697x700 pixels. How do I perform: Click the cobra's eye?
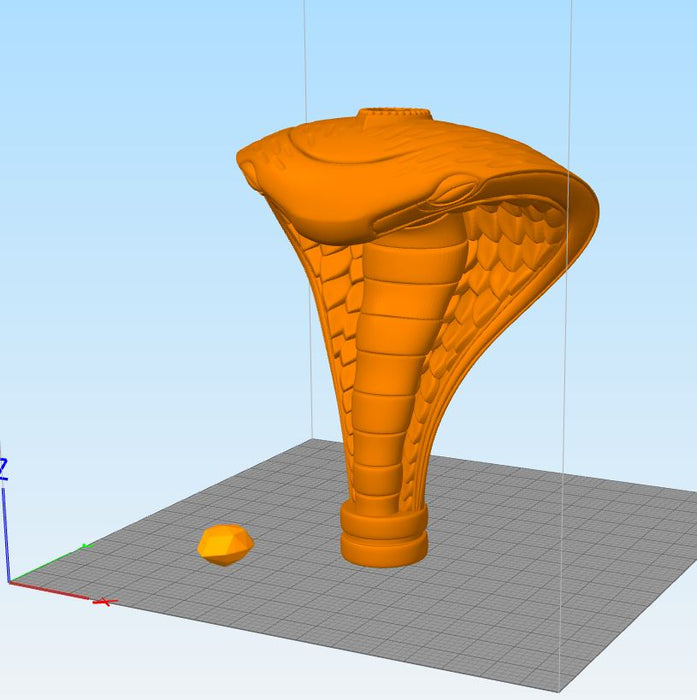[456, 187]
